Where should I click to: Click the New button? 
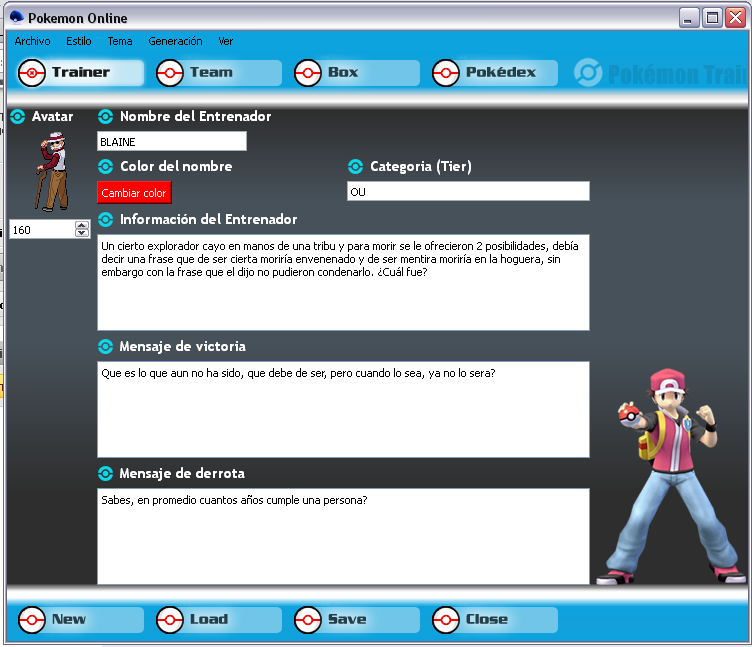(80, 620)
